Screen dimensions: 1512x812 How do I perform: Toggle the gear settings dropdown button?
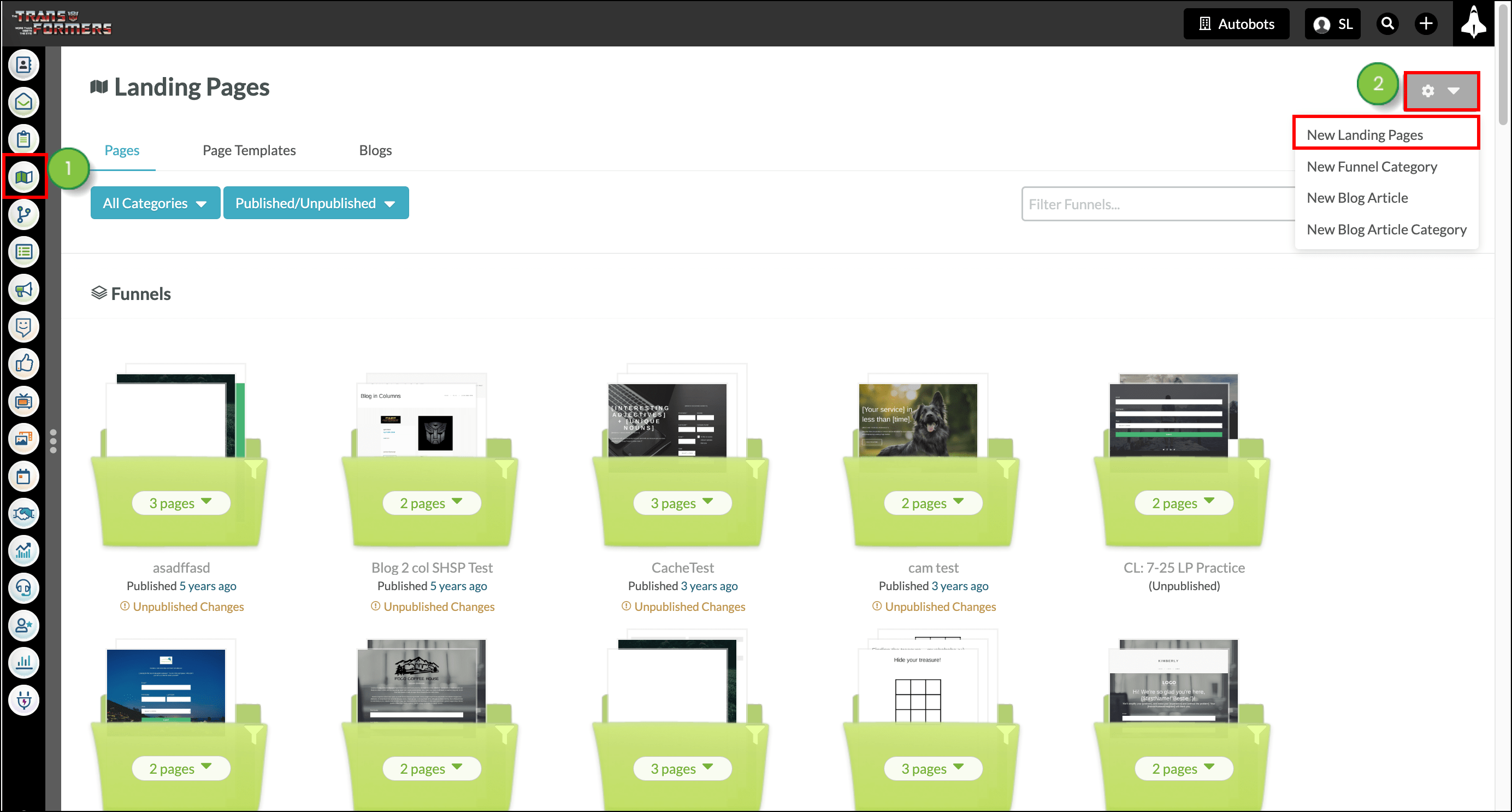(1440, 91)
